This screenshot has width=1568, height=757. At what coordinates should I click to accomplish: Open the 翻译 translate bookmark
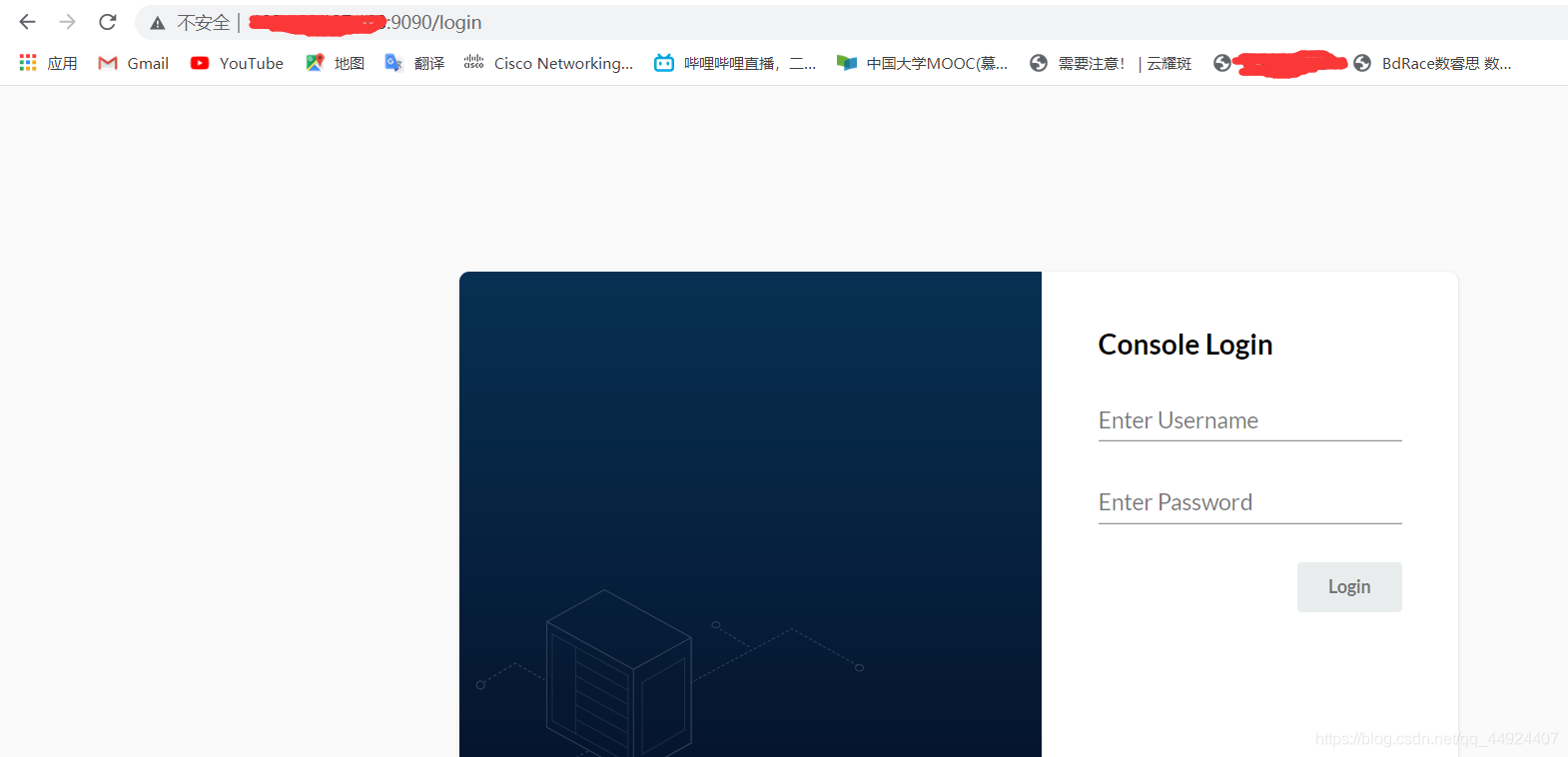(x=414, y=63)
